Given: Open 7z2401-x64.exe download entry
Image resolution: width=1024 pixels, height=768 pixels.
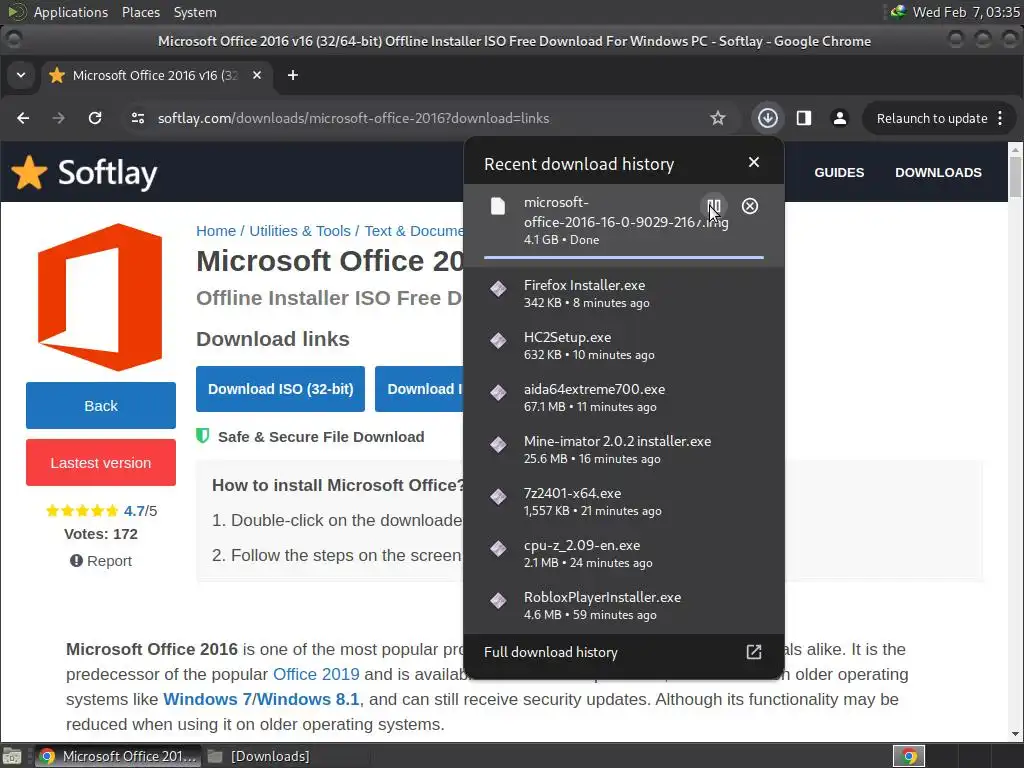Looking at the screenshot, I should (624, 502).
